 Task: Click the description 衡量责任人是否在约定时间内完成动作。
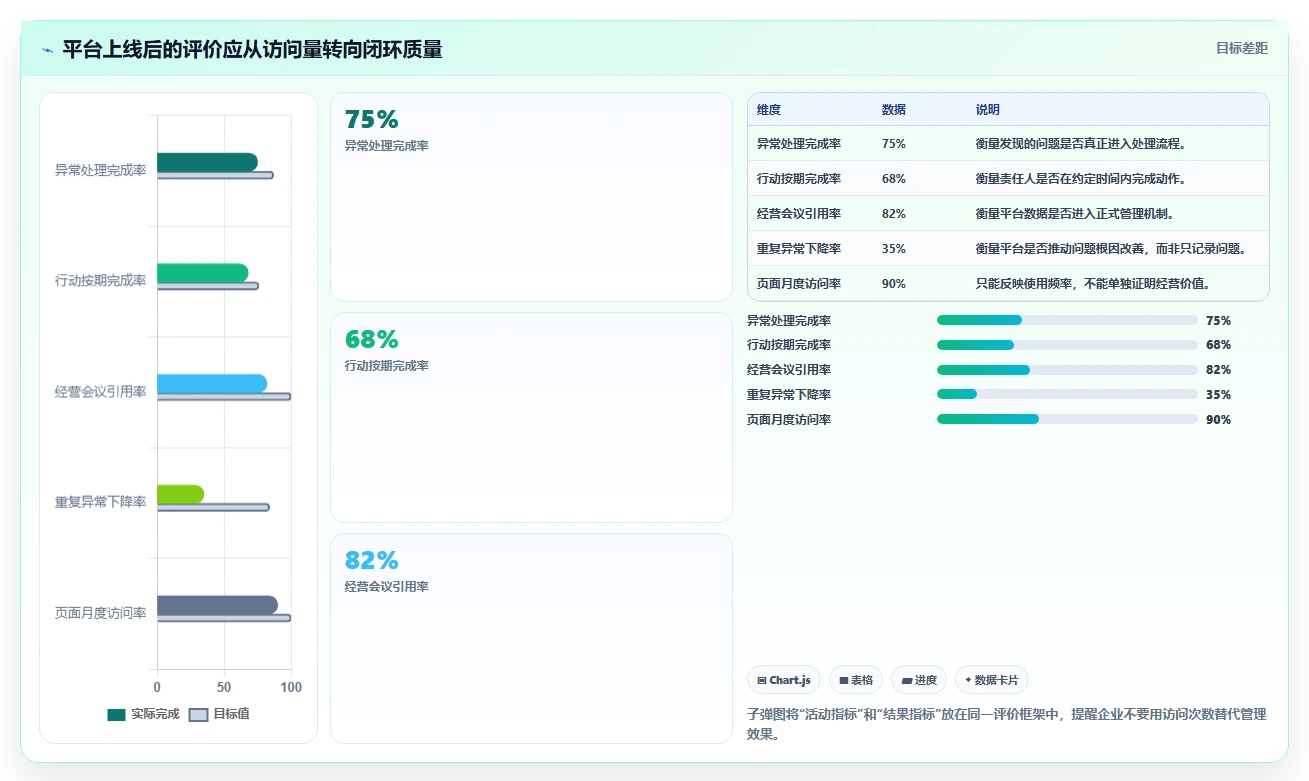[x=1082, y=179]
